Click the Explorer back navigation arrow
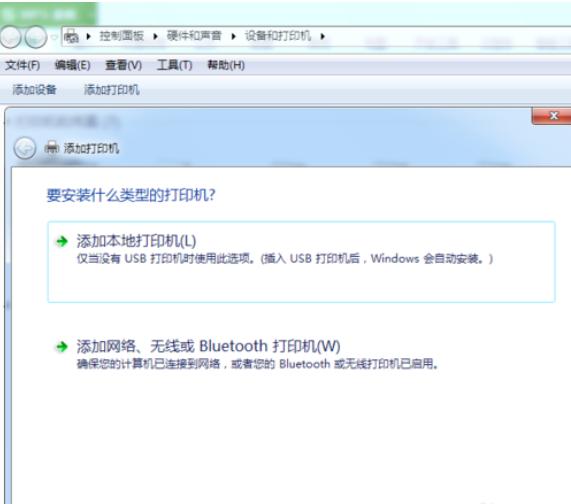This screenshot has height=504, width=571. click(x=11, y=37)
